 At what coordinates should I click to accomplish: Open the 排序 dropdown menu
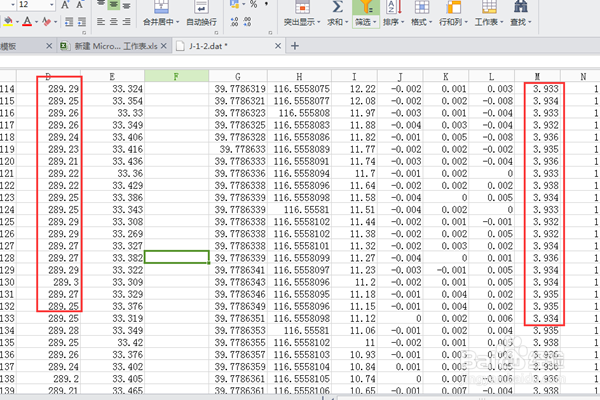click(x=394, y=22)
